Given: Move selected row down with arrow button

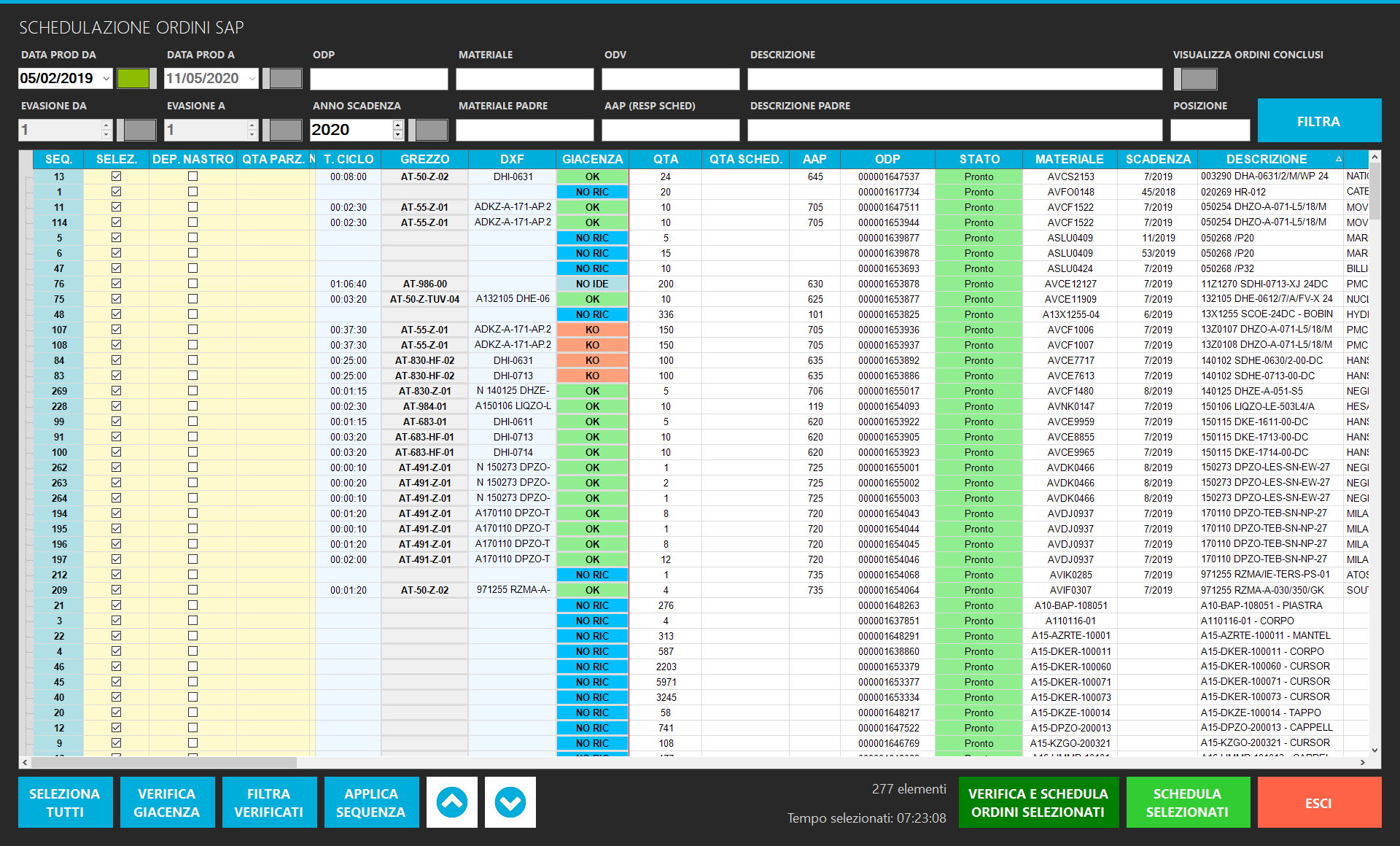Looking at the screenshot, I should [x=510, y=802].
